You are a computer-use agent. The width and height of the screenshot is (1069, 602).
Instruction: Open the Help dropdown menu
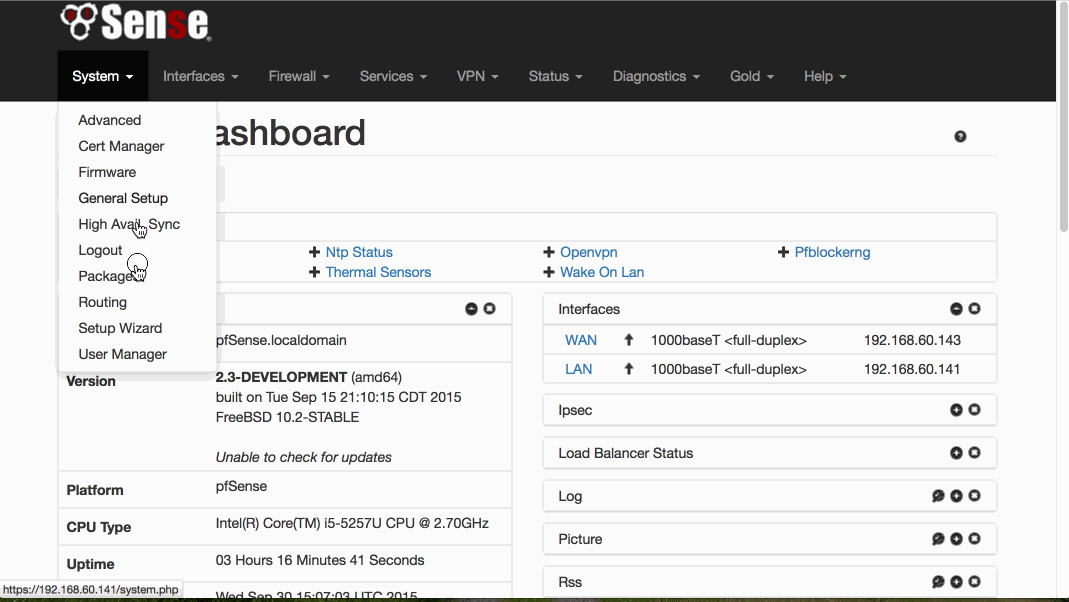[x=825, y=76]
